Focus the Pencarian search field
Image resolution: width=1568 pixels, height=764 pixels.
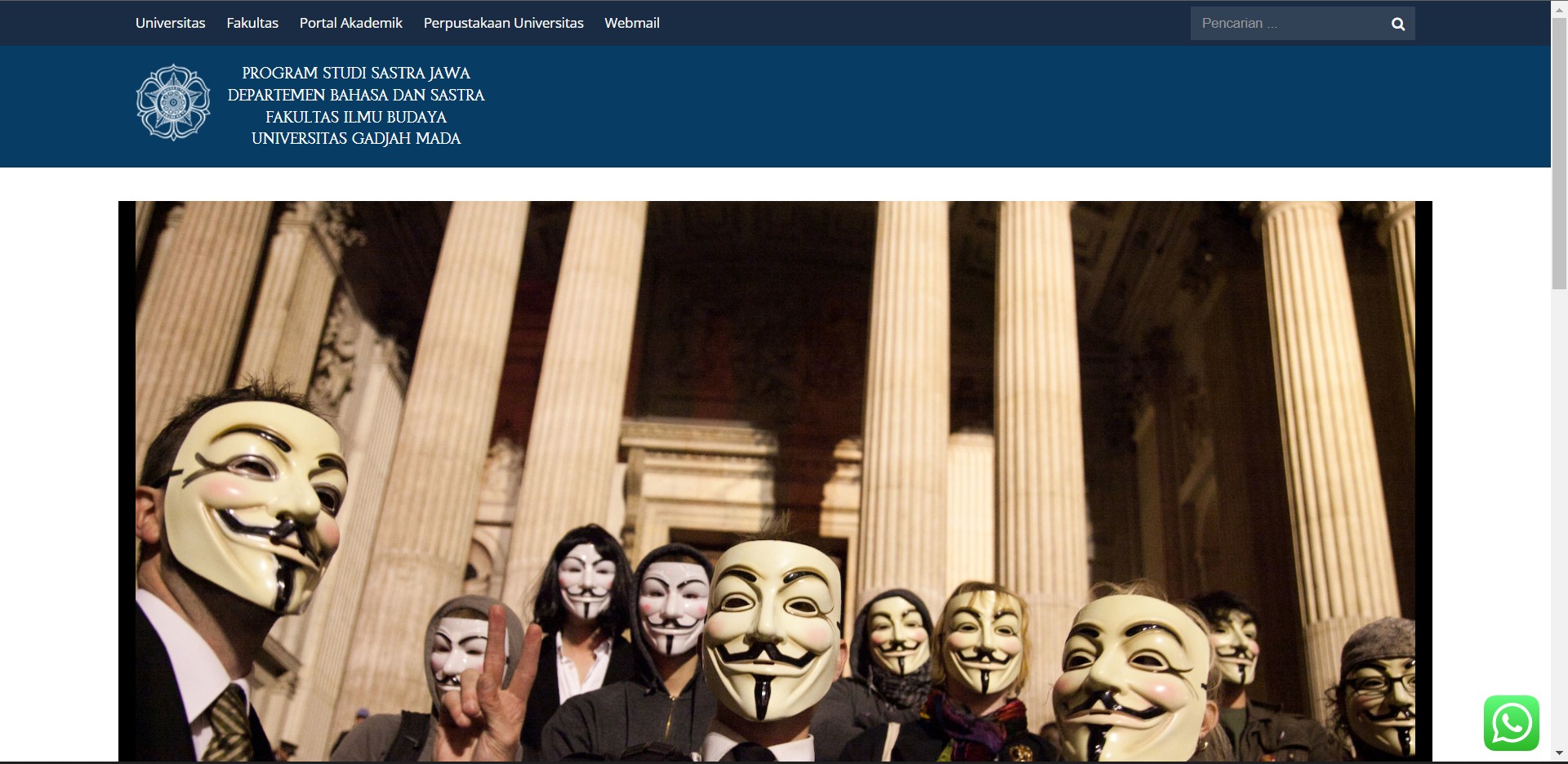click(1286, 24)
